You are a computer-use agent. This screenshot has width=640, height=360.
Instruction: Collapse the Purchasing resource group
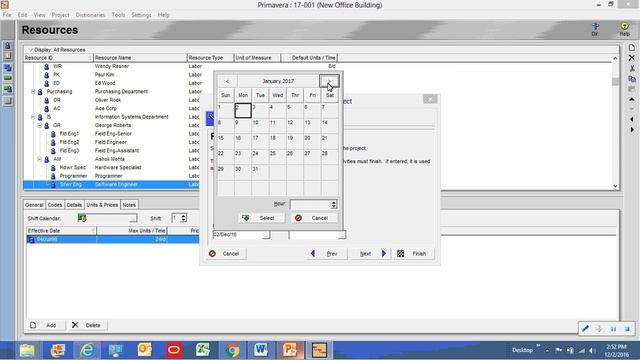click(33, 91)
